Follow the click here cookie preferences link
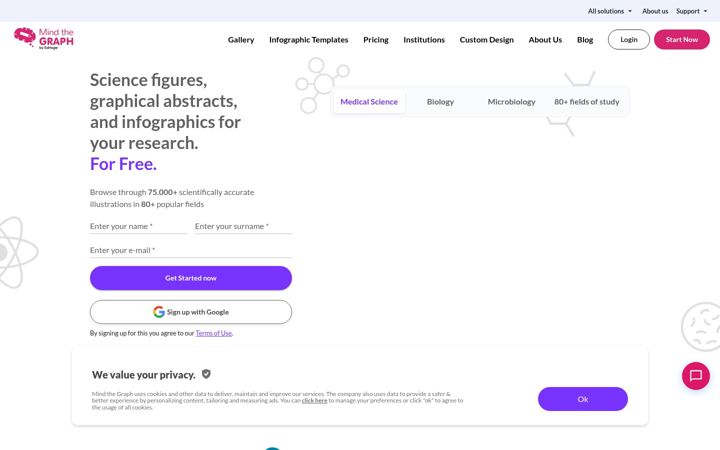Image resolution: width=720 pixels, height=450 pixels. (315, 400)
